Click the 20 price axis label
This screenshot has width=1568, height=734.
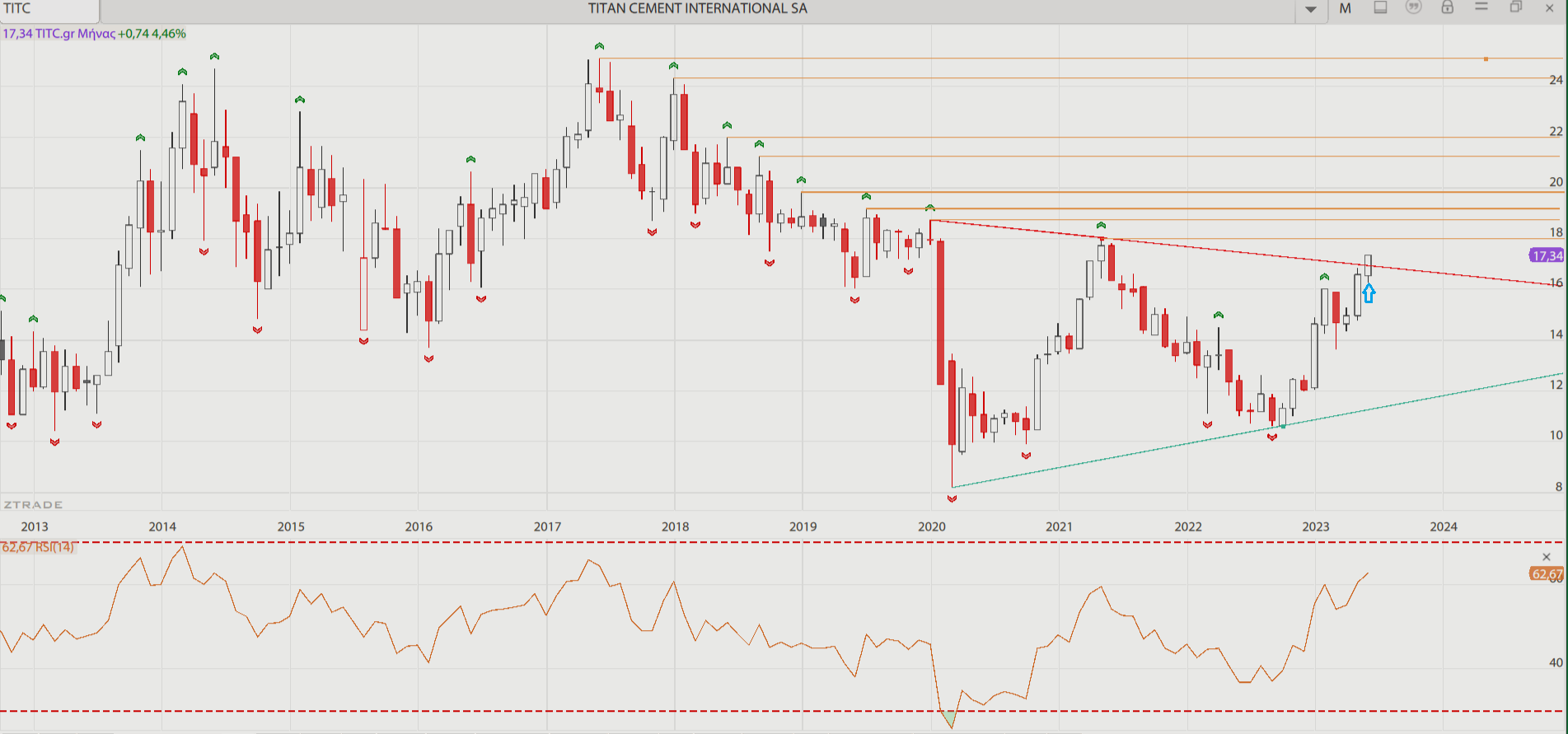1556,182
